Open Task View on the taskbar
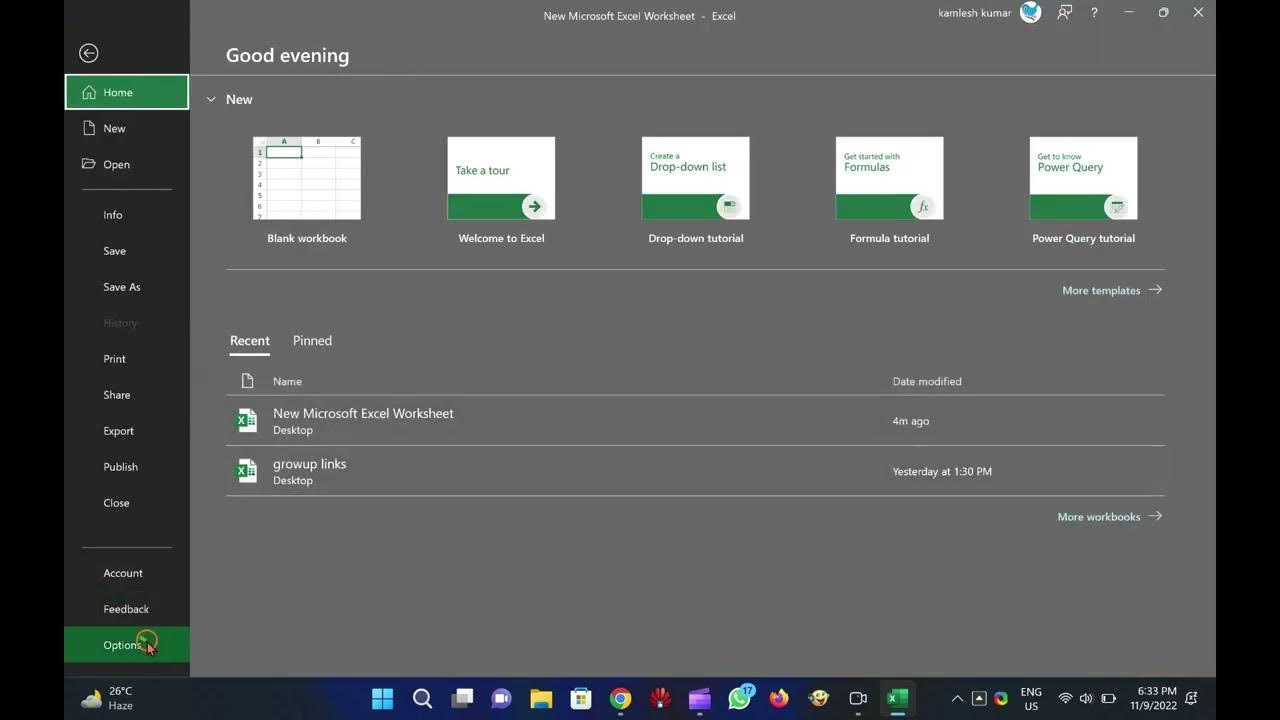1280x720 pixels. coord(461,698)
